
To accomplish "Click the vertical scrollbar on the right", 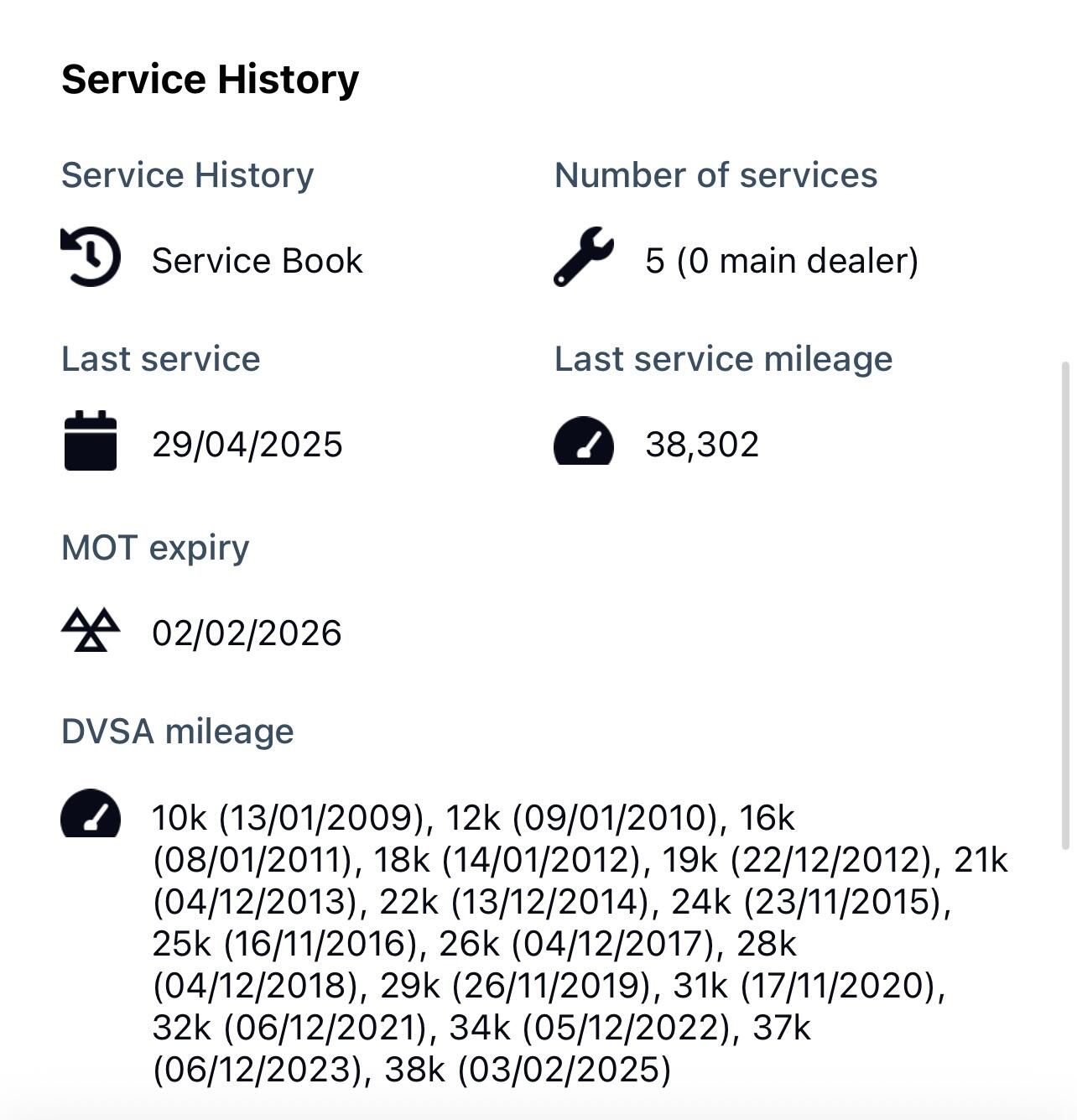I will 1066,604.
